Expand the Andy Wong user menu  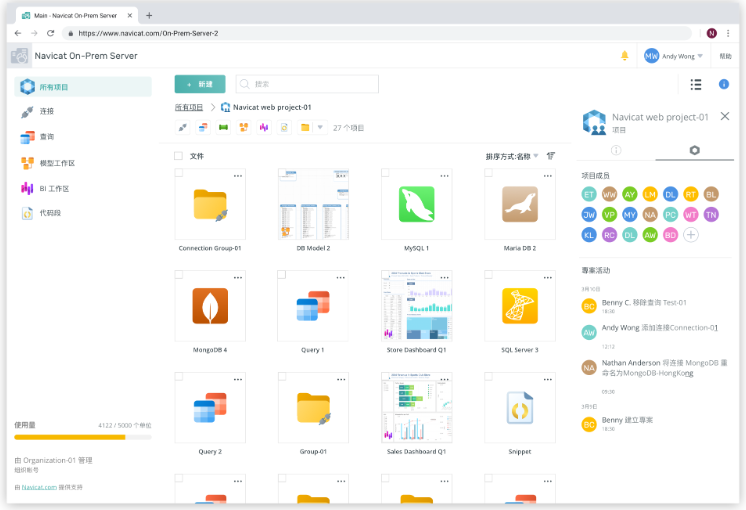coord(673,56)
